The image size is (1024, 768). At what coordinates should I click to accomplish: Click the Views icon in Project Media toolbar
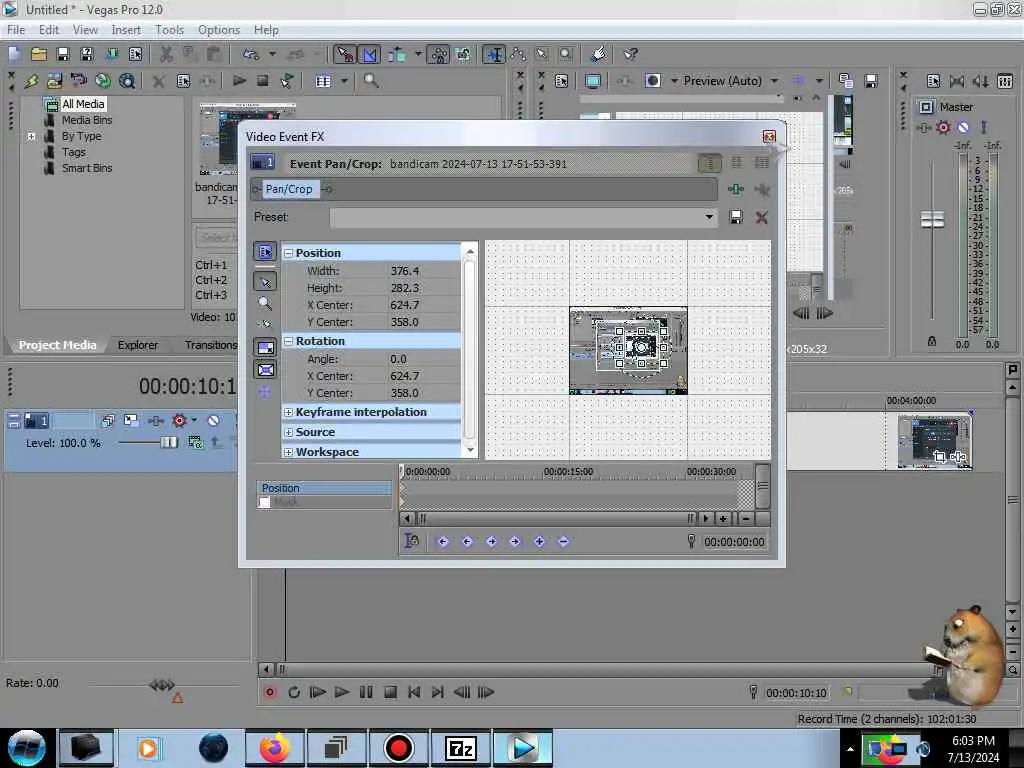coord(323,81)
